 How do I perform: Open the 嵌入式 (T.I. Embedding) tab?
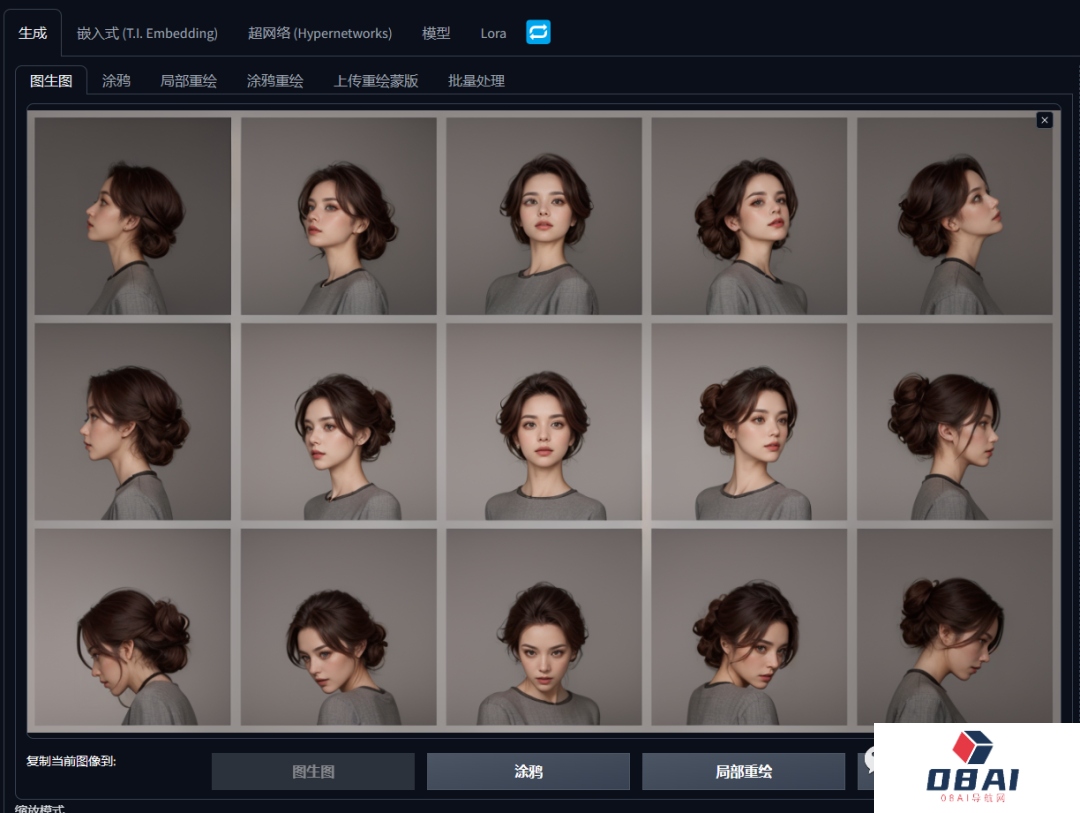pyautogui.click(x=147, y=33)
